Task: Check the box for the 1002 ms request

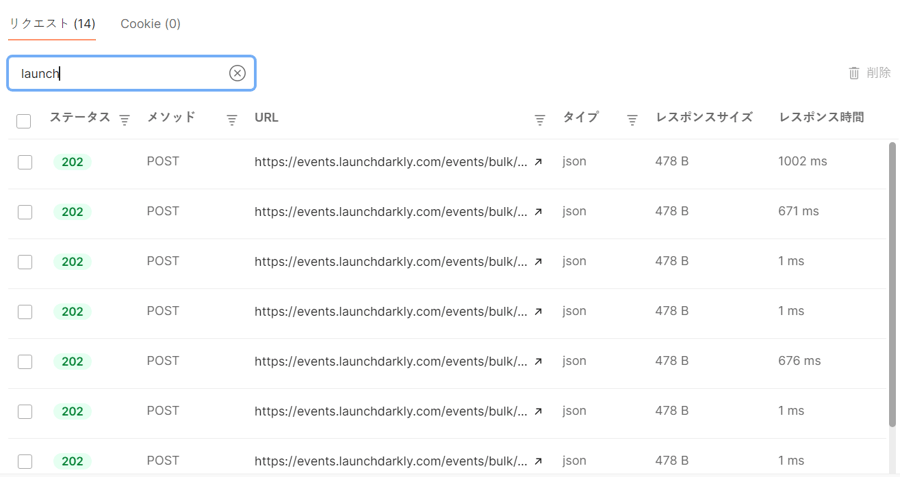Action: click(x=25, y=162)
